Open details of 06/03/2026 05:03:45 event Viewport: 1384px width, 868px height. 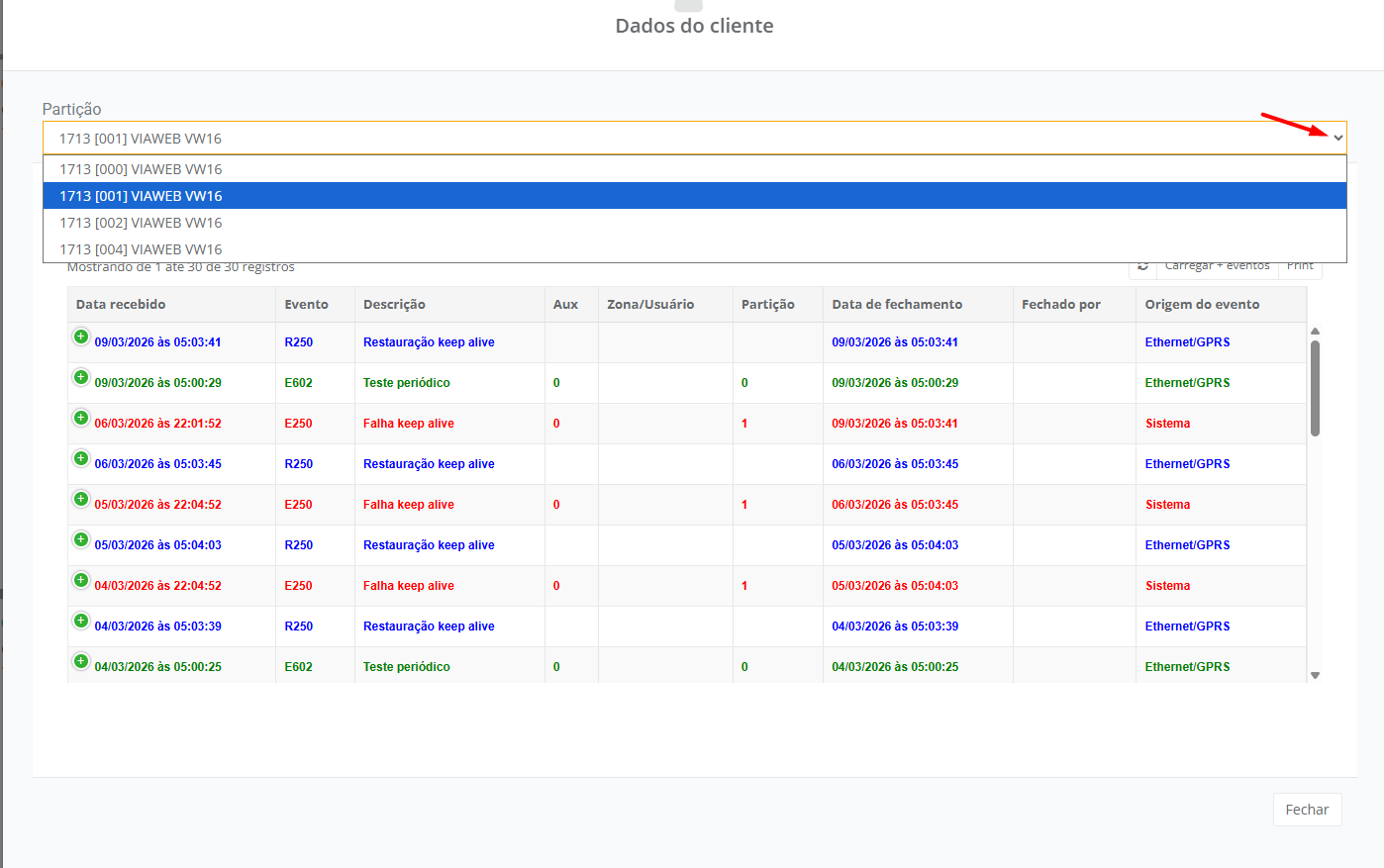81,459
